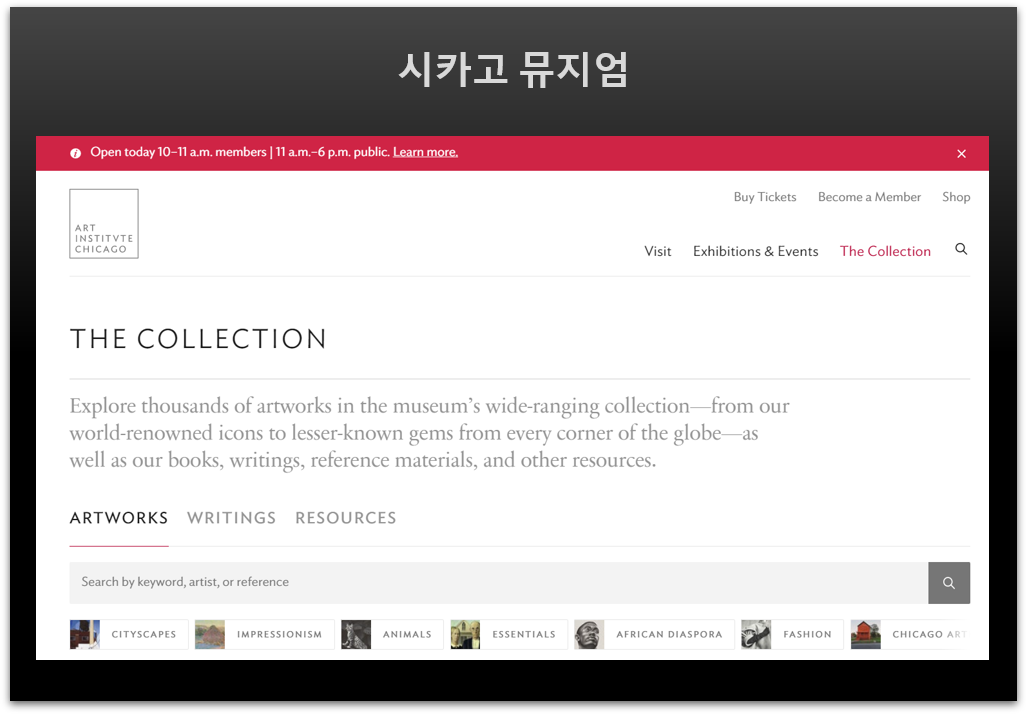Image resolution: width=1027 pixels, height=714 pixels.
Task: Focus the keyword, artist, or reference search field
Action: pos(498,582)
